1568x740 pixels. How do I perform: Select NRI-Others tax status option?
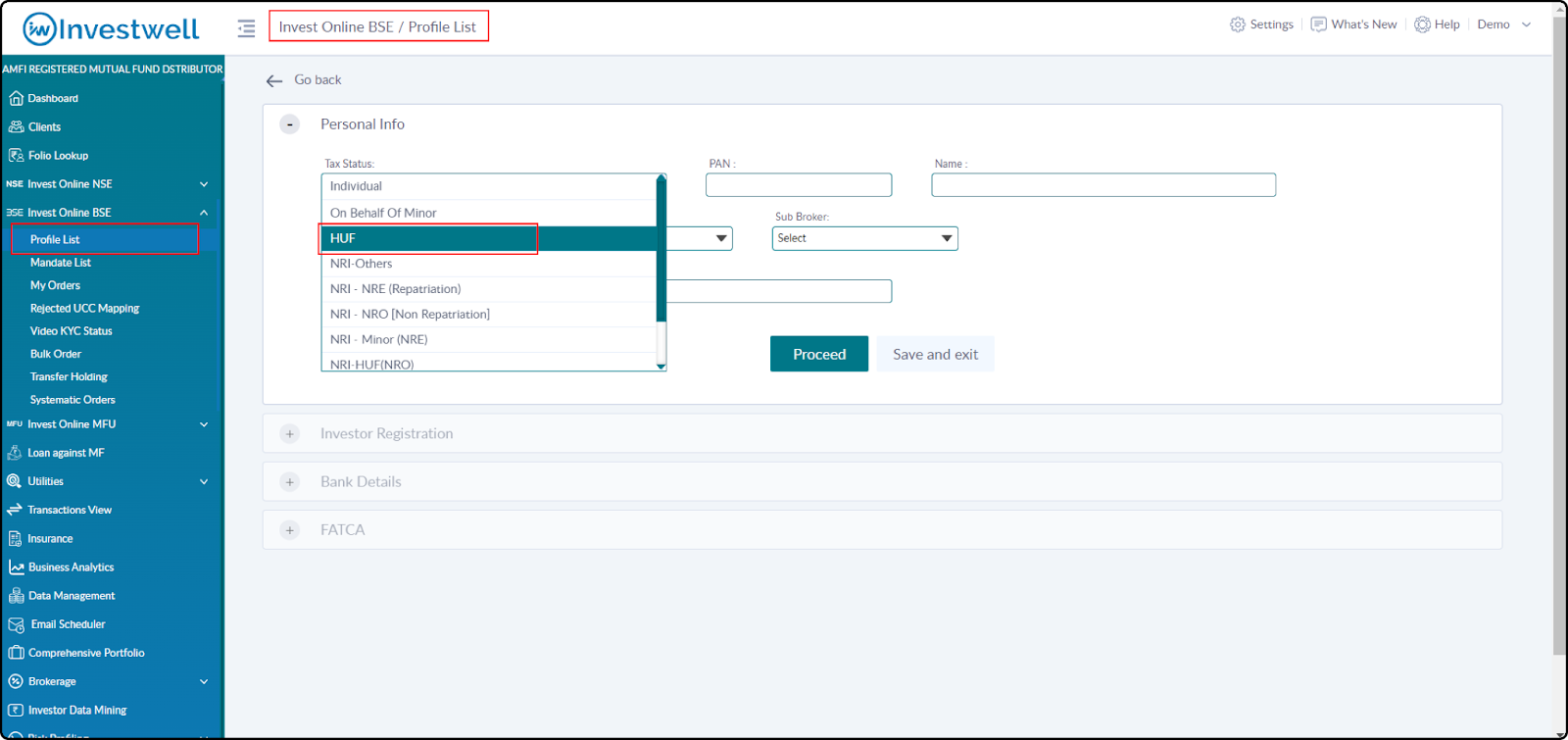[x=488, y=264]
